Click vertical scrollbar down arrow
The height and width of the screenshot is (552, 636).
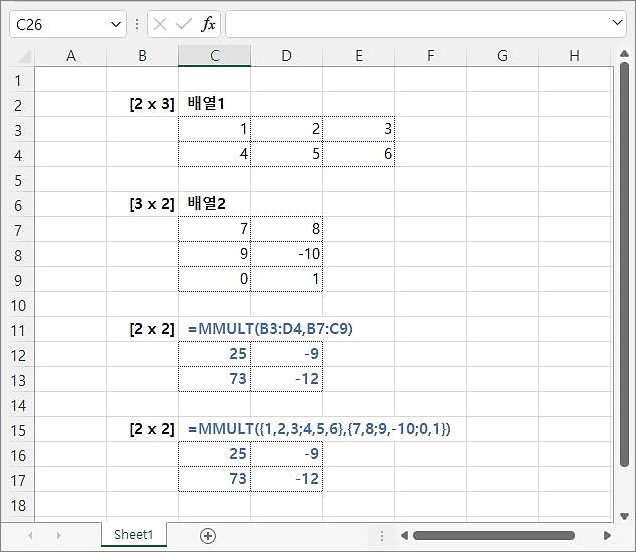tap(625, 516)
